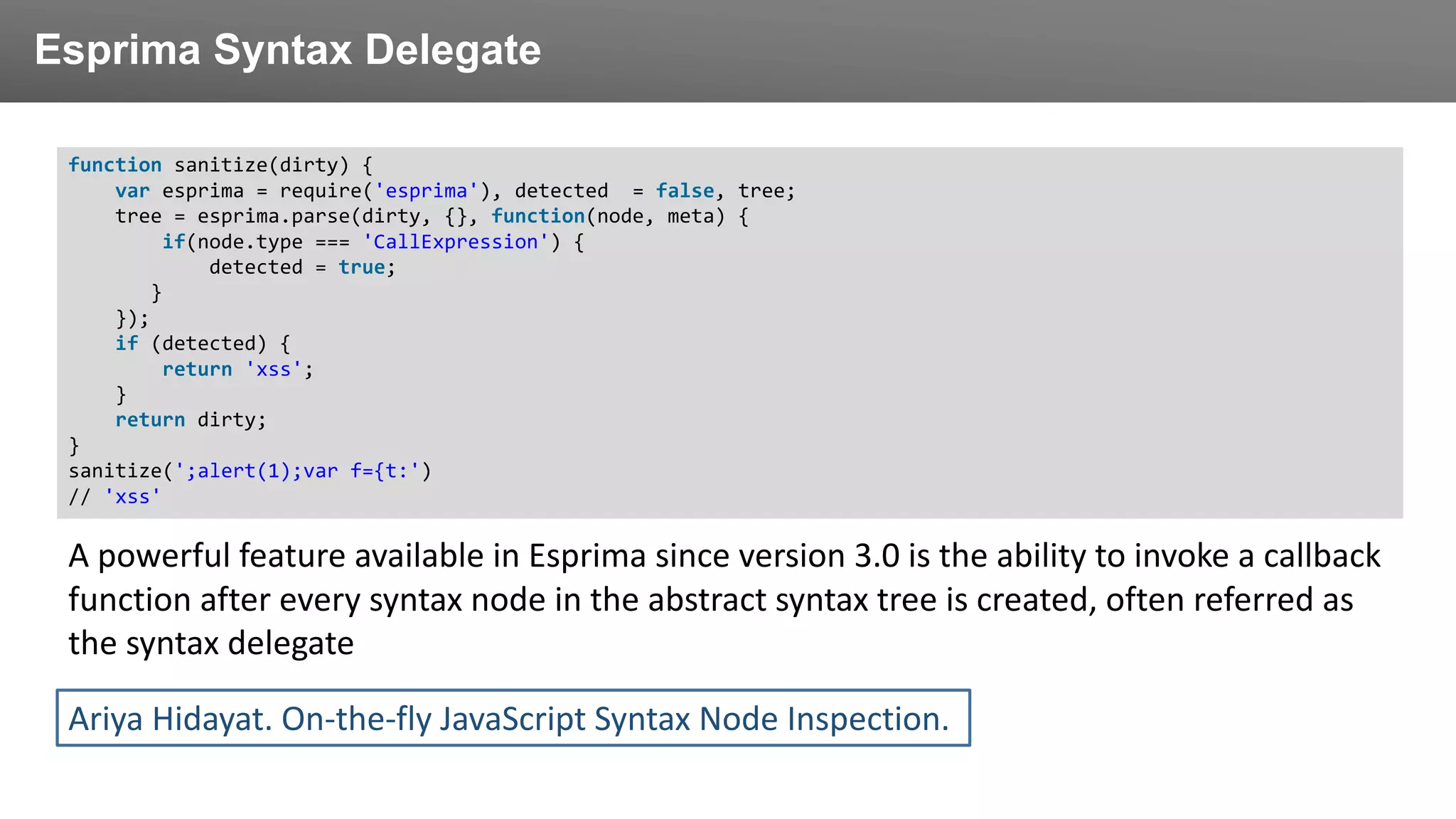Click the paragraph line starting 'A powerful feature available'

click(724, 556)
